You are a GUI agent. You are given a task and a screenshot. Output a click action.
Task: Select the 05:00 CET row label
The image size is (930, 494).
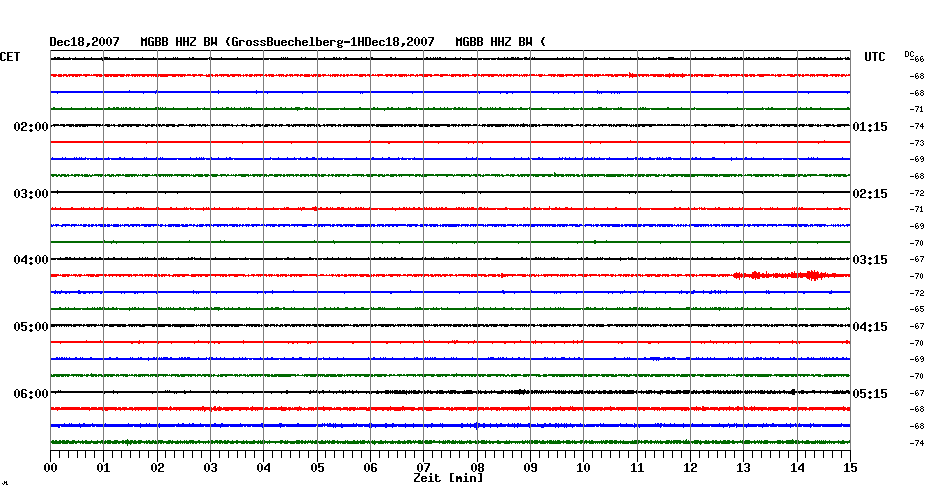31,327
